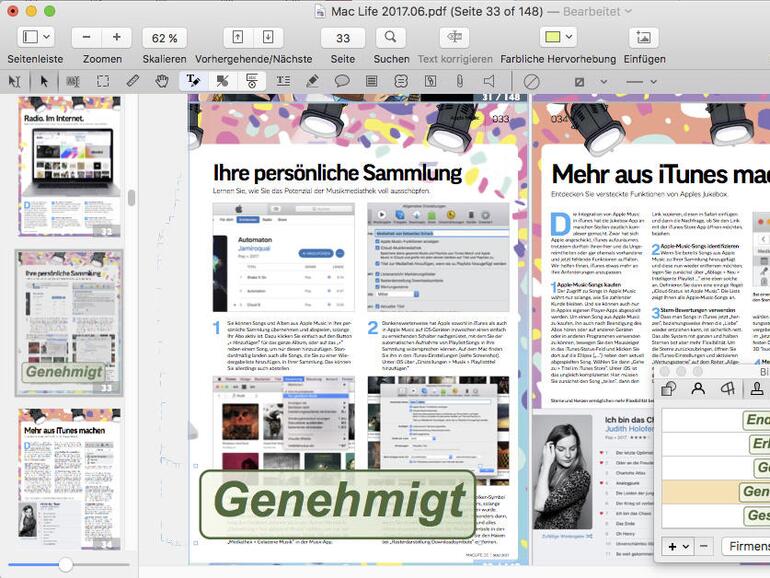Expand the stroke color dropdown arrow

click(x=604, y=82)
